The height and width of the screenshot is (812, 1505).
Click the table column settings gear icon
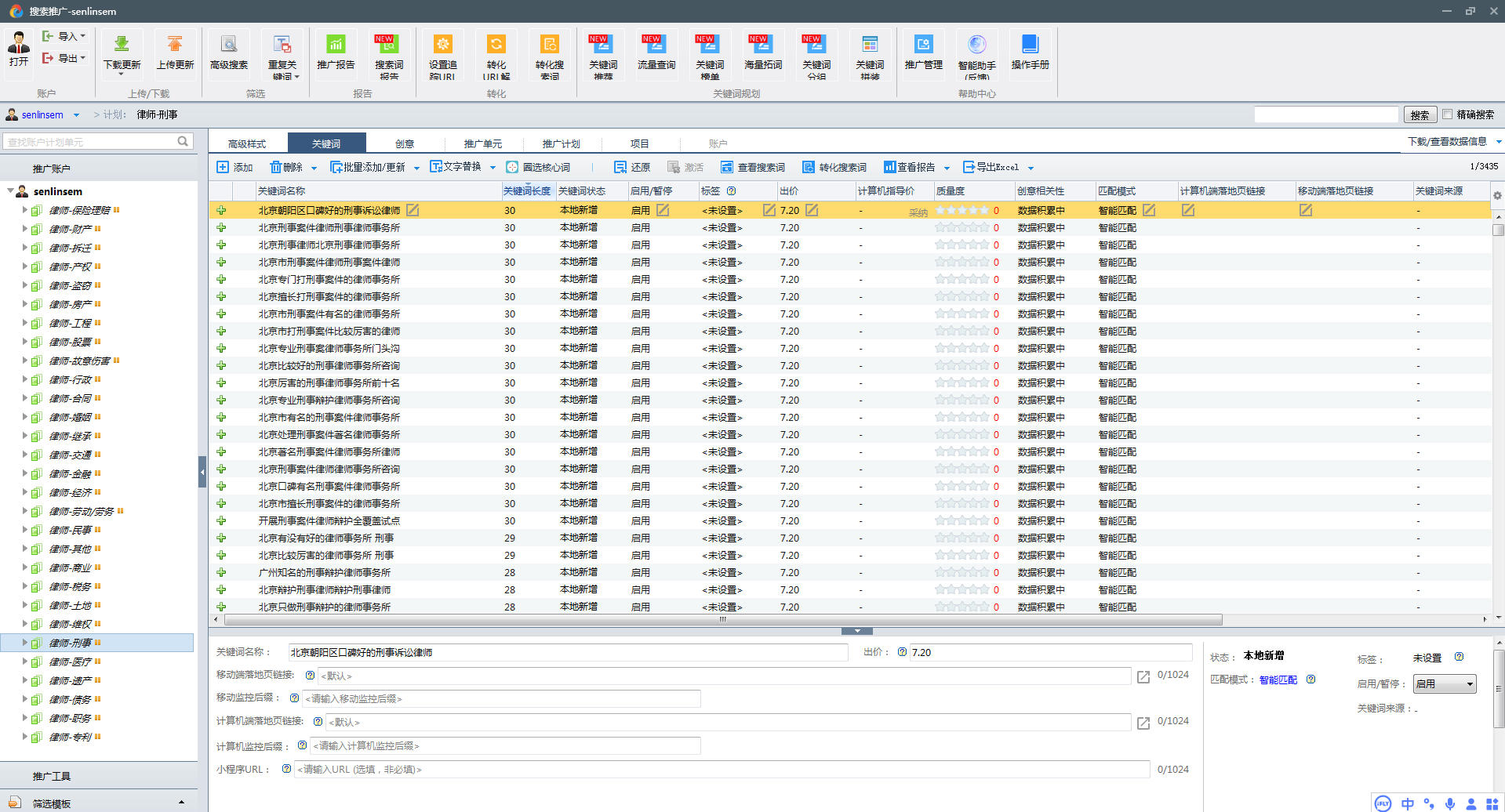point(1496,195)
